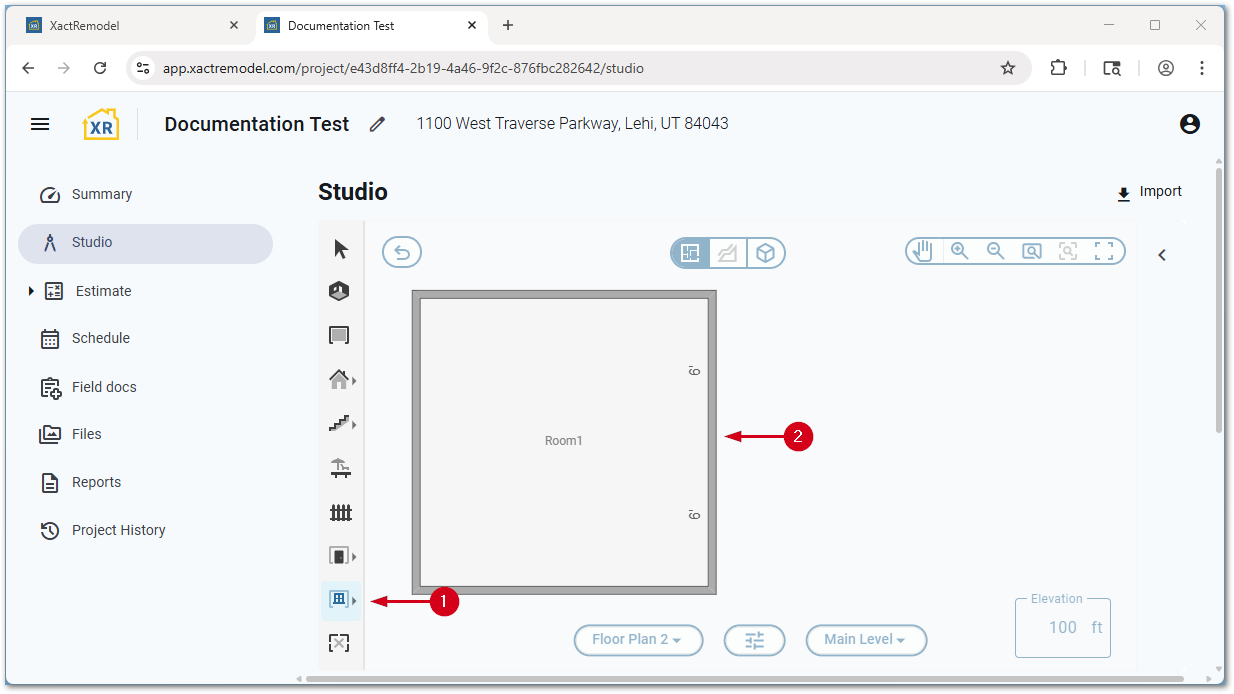
Task: Switch to 3D cube view
Action: pos(765,253)
